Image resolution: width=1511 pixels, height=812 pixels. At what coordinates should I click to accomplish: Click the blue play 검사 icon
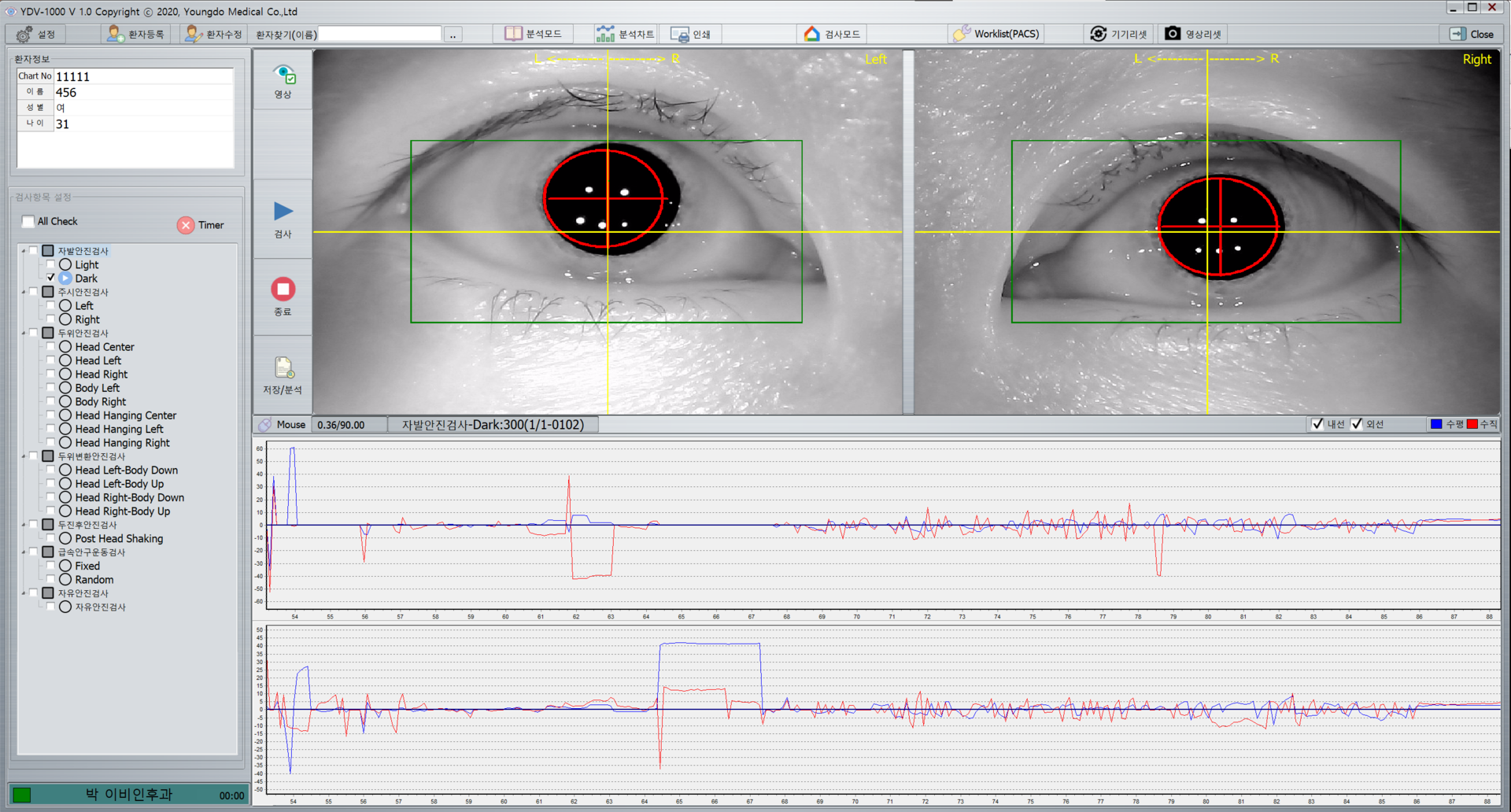[283, 212]
